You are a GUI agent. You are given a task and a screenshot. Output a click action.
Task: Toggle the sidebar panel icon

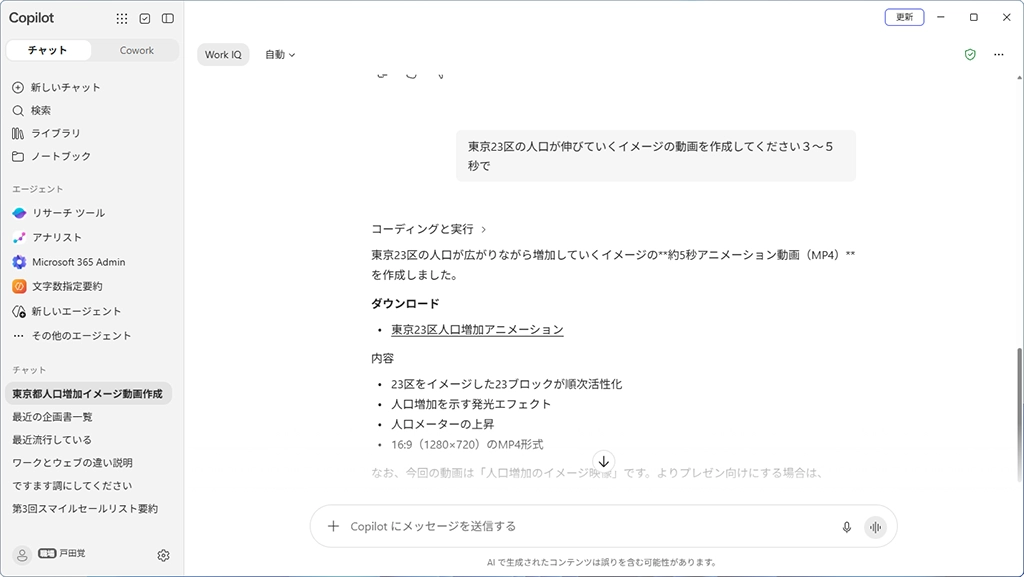click(168, 18)
